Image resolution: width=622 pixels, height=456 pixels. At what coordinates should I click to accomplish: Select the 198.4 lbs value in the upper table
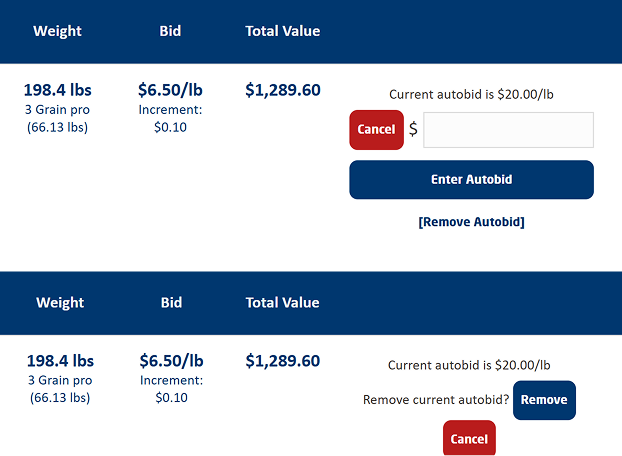click(x=58, y=90)
